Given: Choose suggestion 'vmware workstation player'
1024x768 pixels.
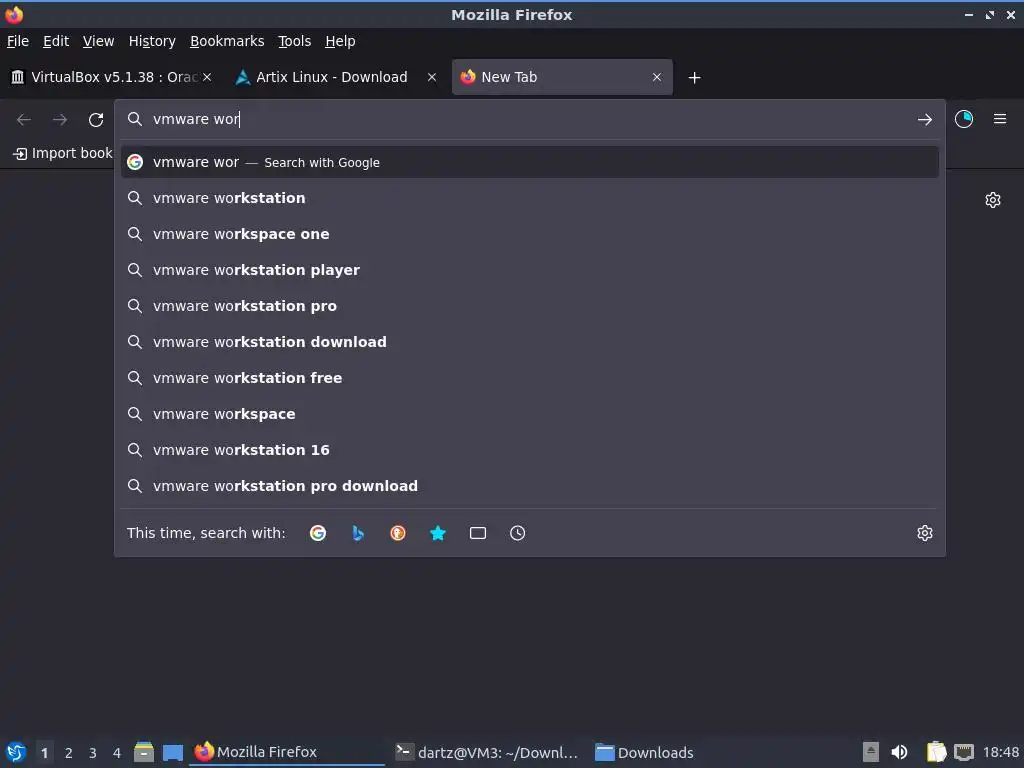Looking at the screenshot, I should 530,270.
